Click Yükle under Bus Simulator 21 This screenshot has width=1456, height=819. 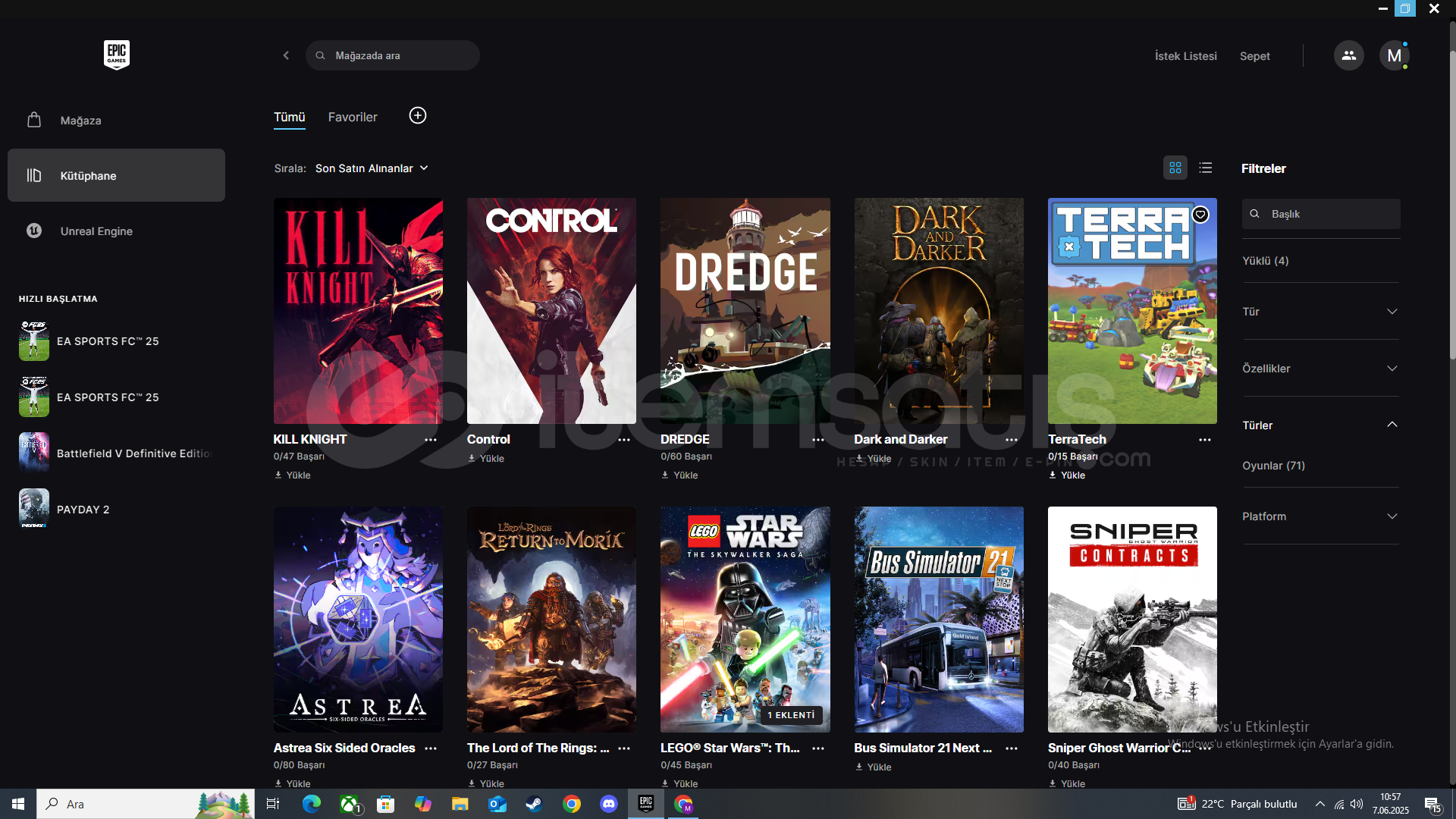click(x=874, y=767)
